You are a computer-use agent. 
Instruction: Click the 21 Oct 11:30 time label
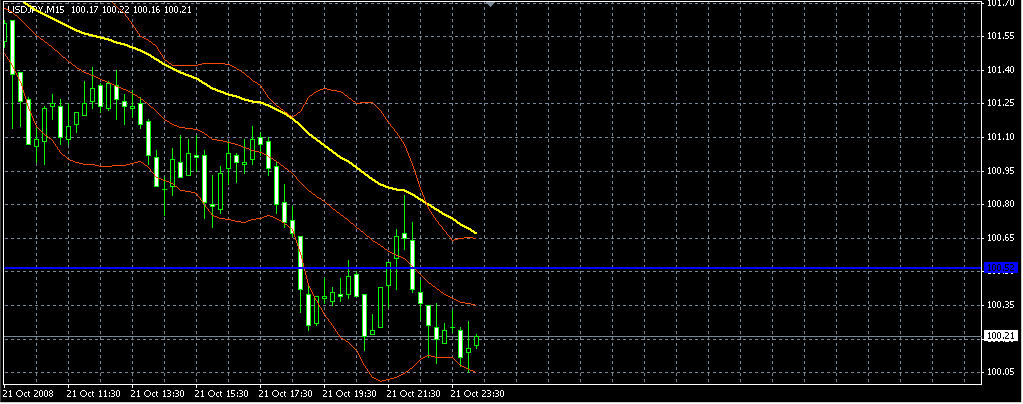pyautogui.click(x=93, y=394)
